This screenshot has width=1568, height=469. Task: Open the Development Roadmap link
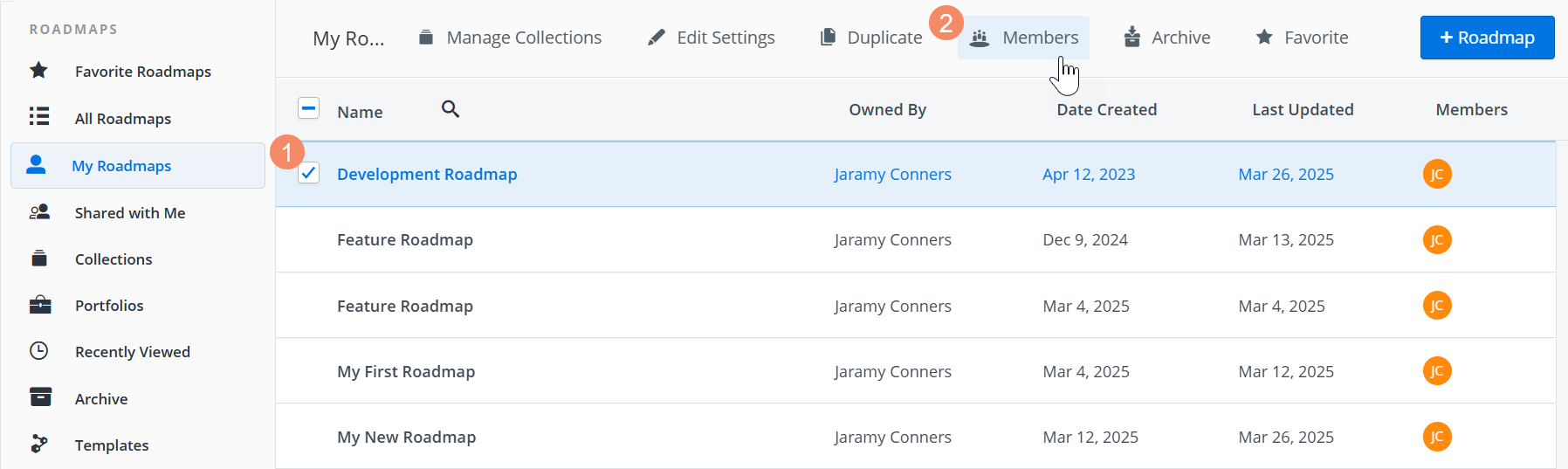[427, 175]
